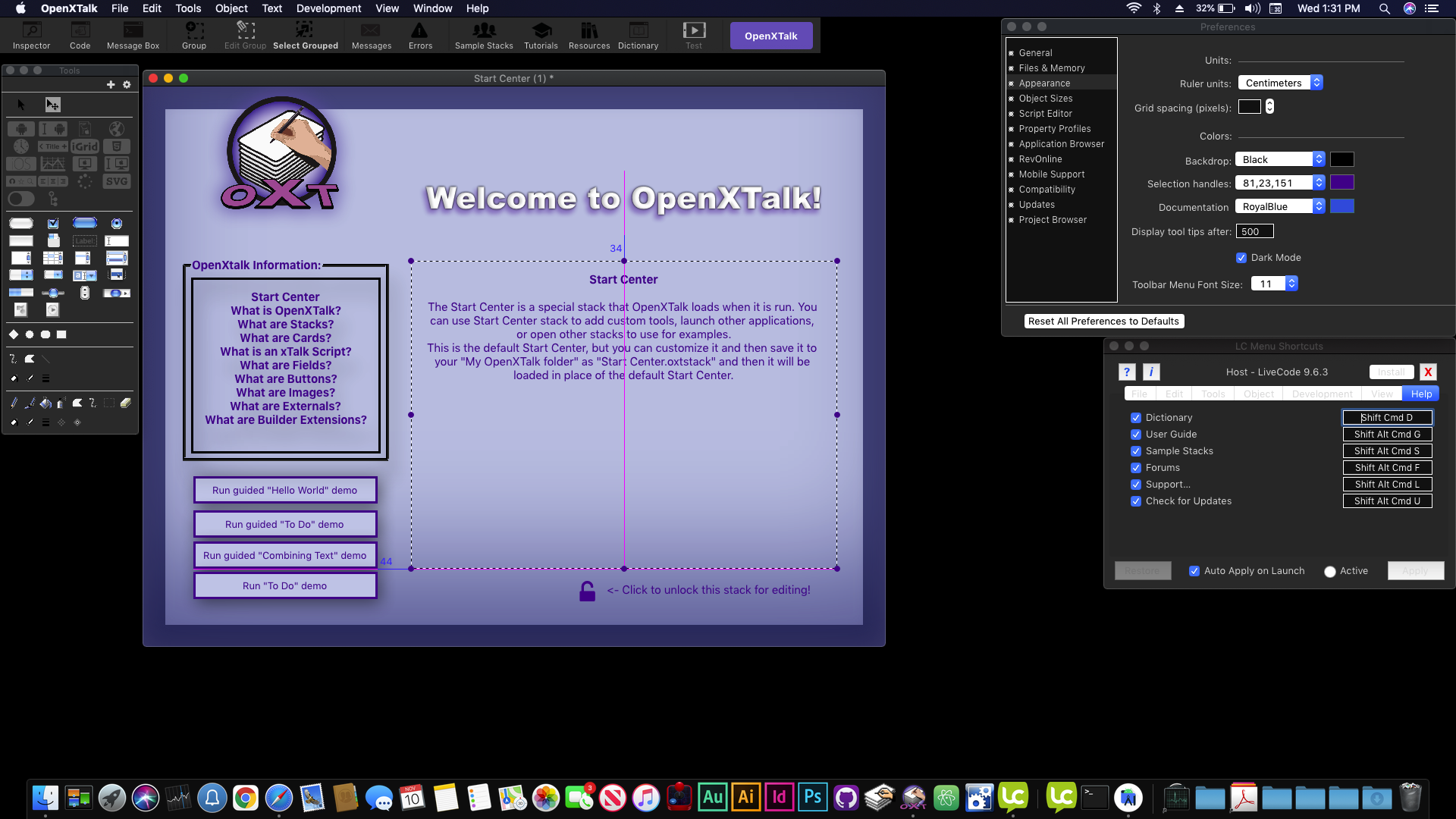Click Reset All Preferences to Defaults
Viewport: 1456px width, 819px height.
click(1103, 322)
